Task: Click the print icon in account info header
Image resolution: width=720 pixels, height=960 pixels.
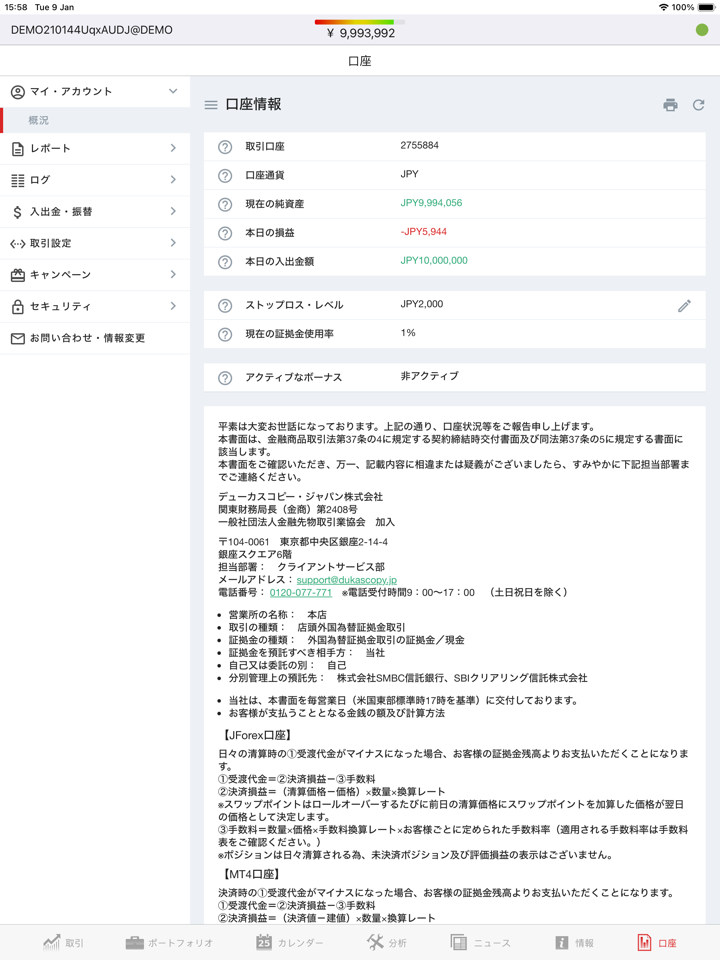Action: click(x=670, y=105)
